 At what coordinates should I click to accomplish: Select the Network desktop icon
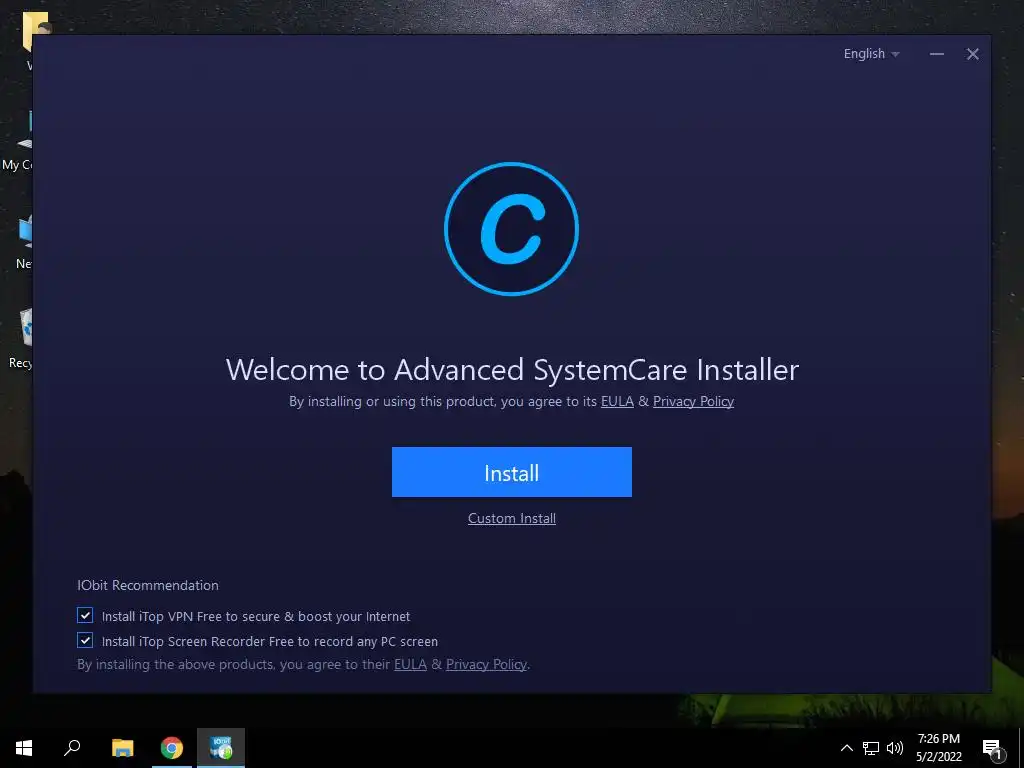click(22, 242)
